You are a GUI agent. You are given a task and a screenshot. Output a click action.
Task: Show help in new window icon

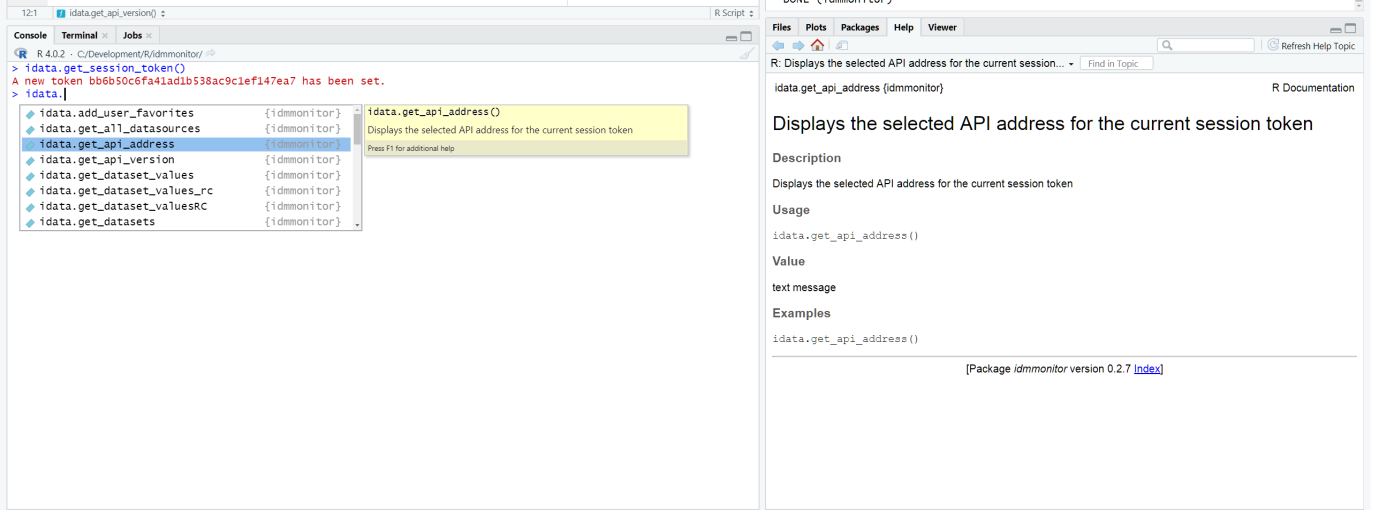pyautogui.click(x=842, y=46)
